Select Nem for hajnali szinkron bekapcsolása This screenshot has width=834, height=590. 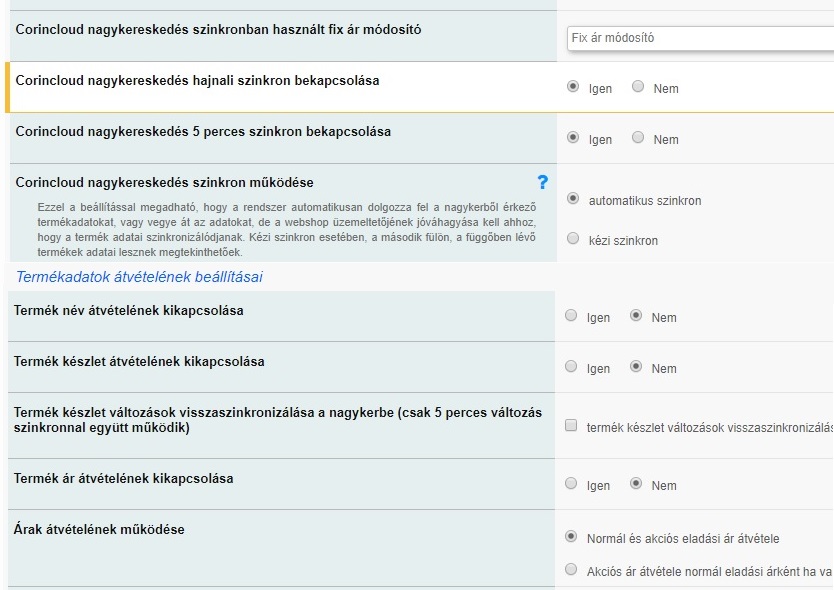637,88
